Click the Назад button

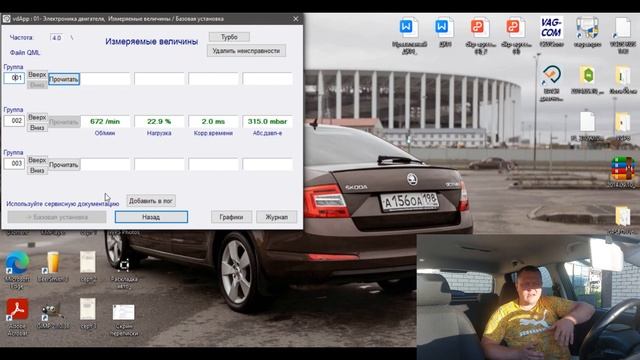click(x=151, y=217)
